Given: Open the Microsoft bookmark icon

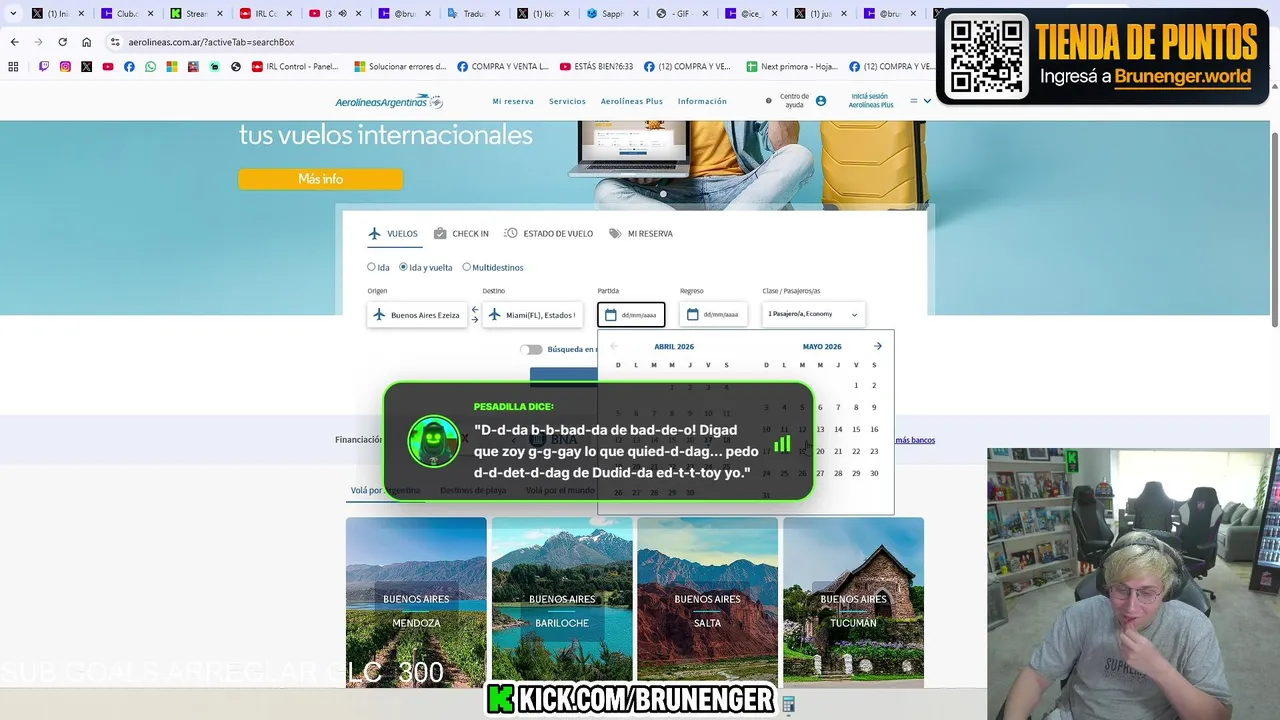Looking at the screenshot, I should [172, 67].
